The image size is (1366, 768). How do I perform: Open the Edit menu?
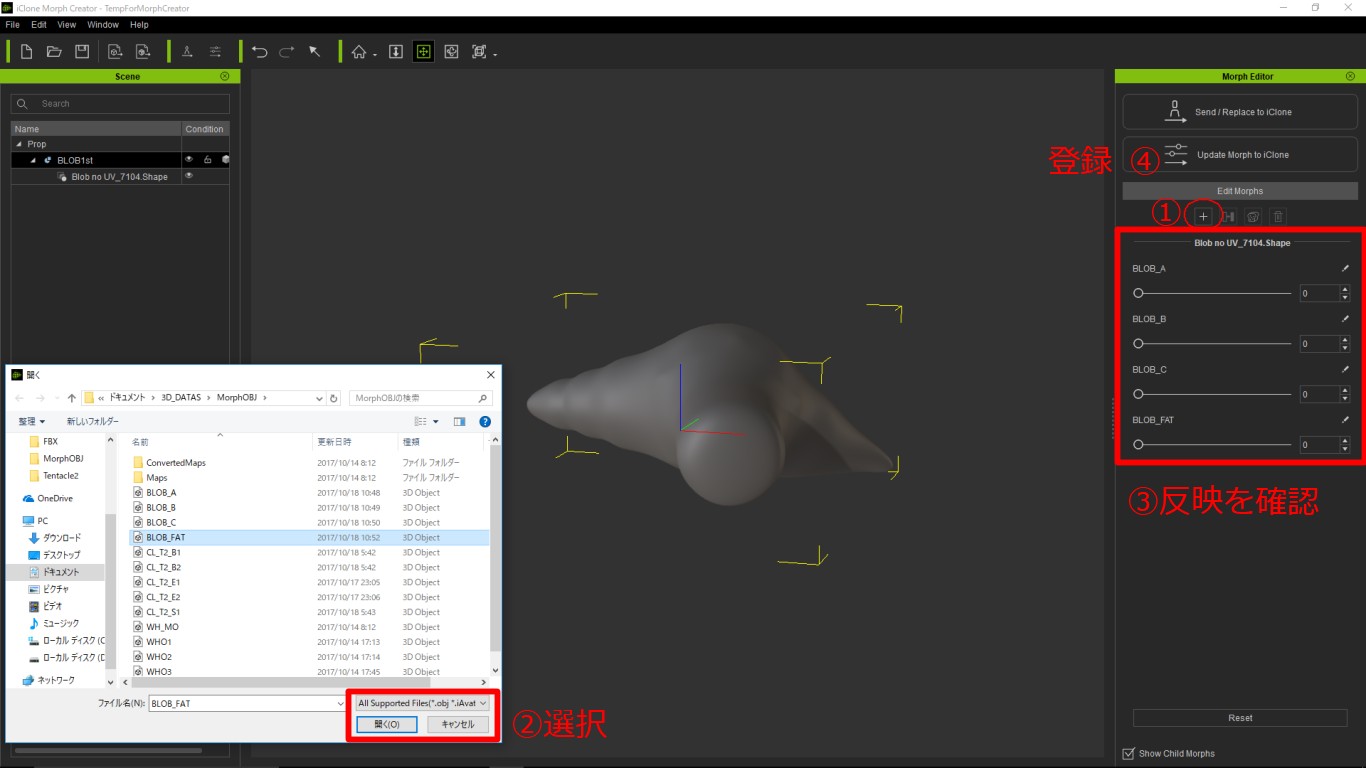coord(39,24)
